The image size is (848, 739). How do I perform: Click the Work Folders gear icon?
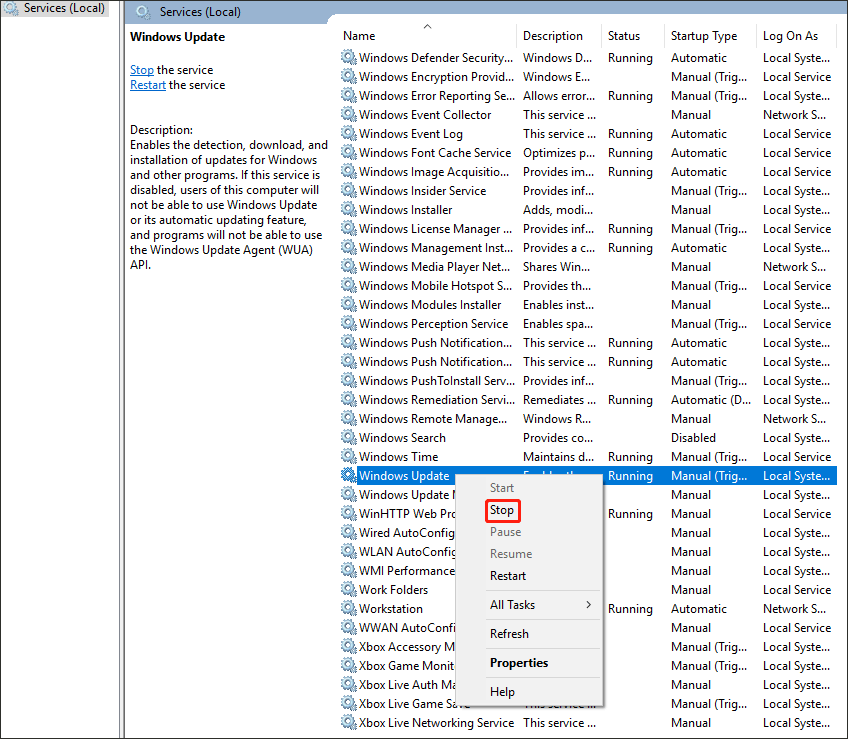pos(349,589)
